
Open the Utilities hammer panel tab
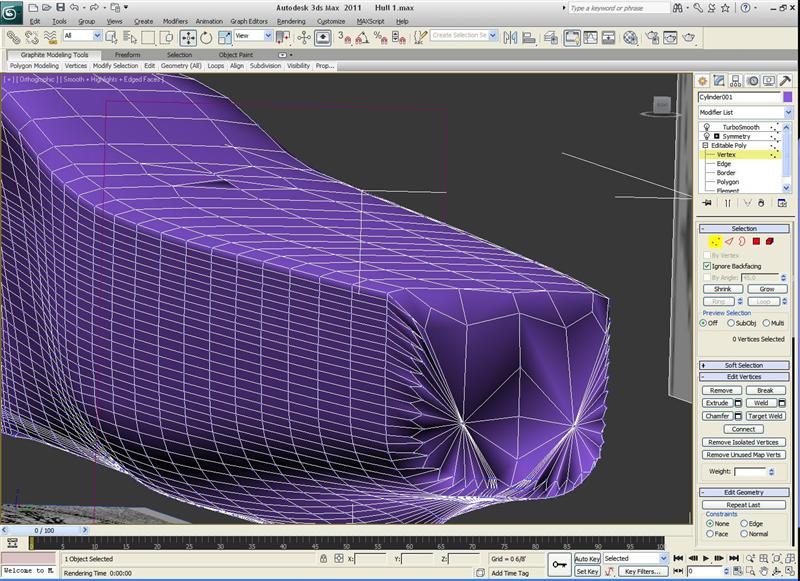pos(785,81)
